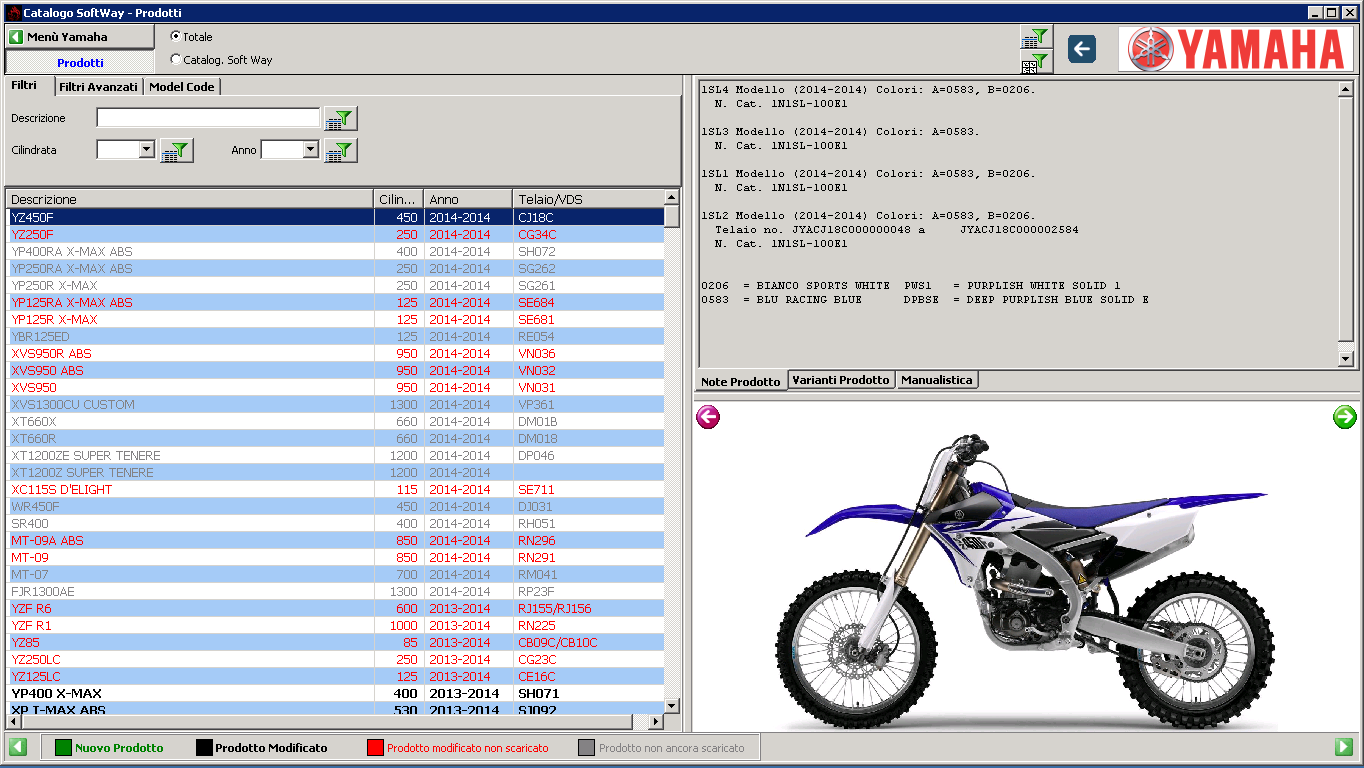
Task: Click the Menù Yamaha button
Action: pos(80,37)
